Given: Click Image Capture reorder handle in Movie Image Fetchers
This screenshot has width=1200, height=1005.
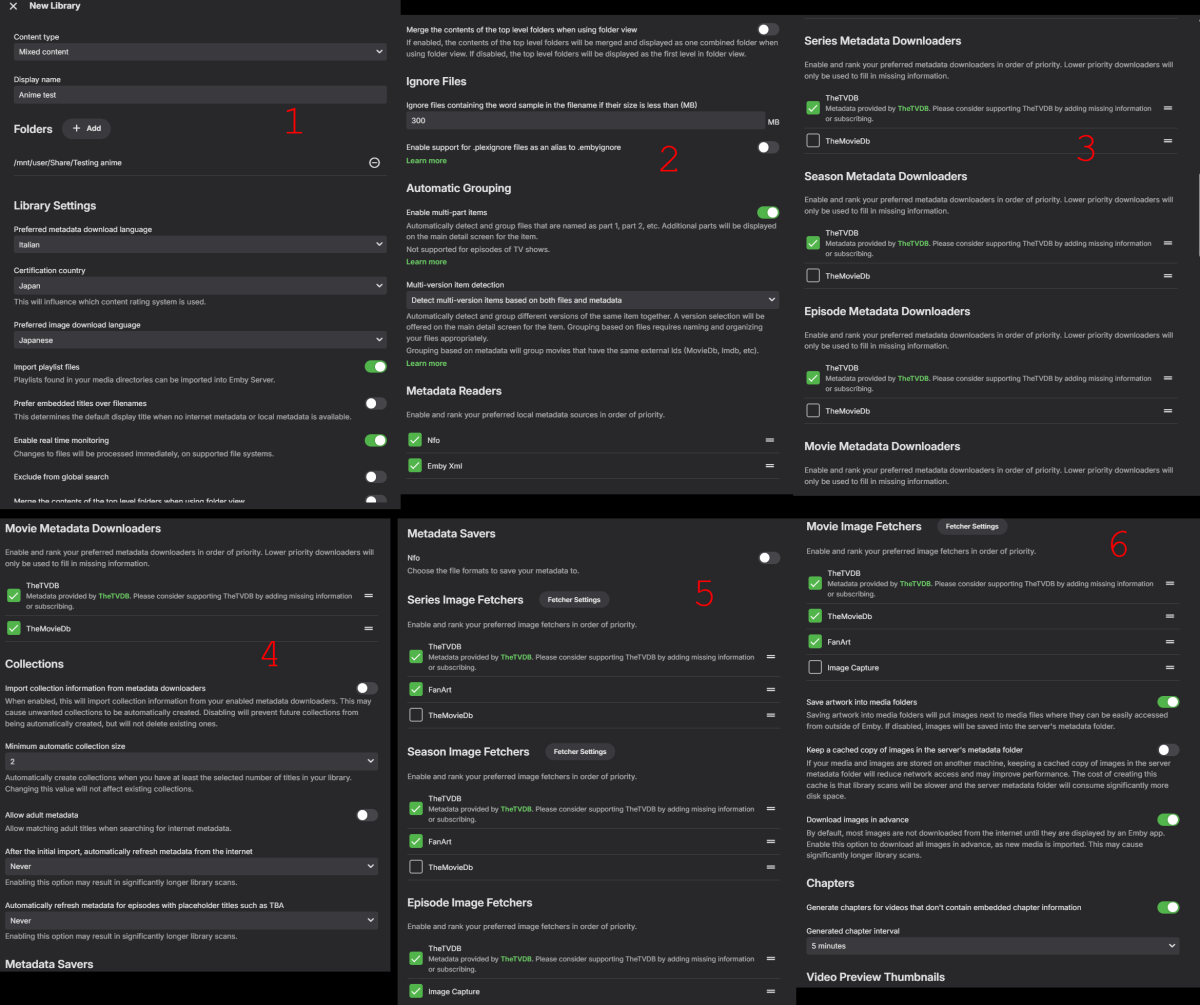Looking at the screenshot, I should click(x=1168, y=667).
